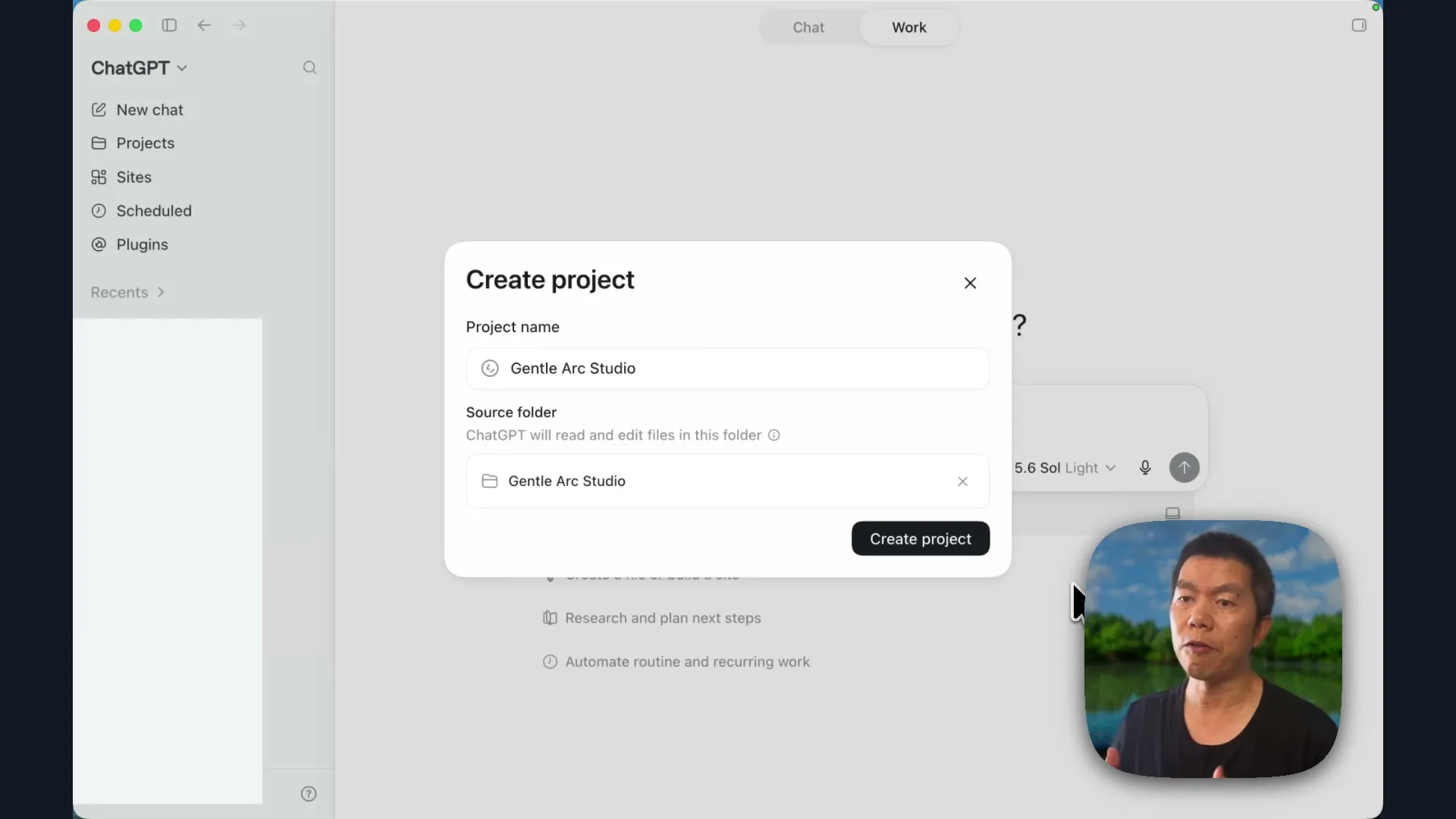Open the 5.6 Sol Light model dropdown
The width and height of the screenshot is (1456, 819).
pos(1065,468)
